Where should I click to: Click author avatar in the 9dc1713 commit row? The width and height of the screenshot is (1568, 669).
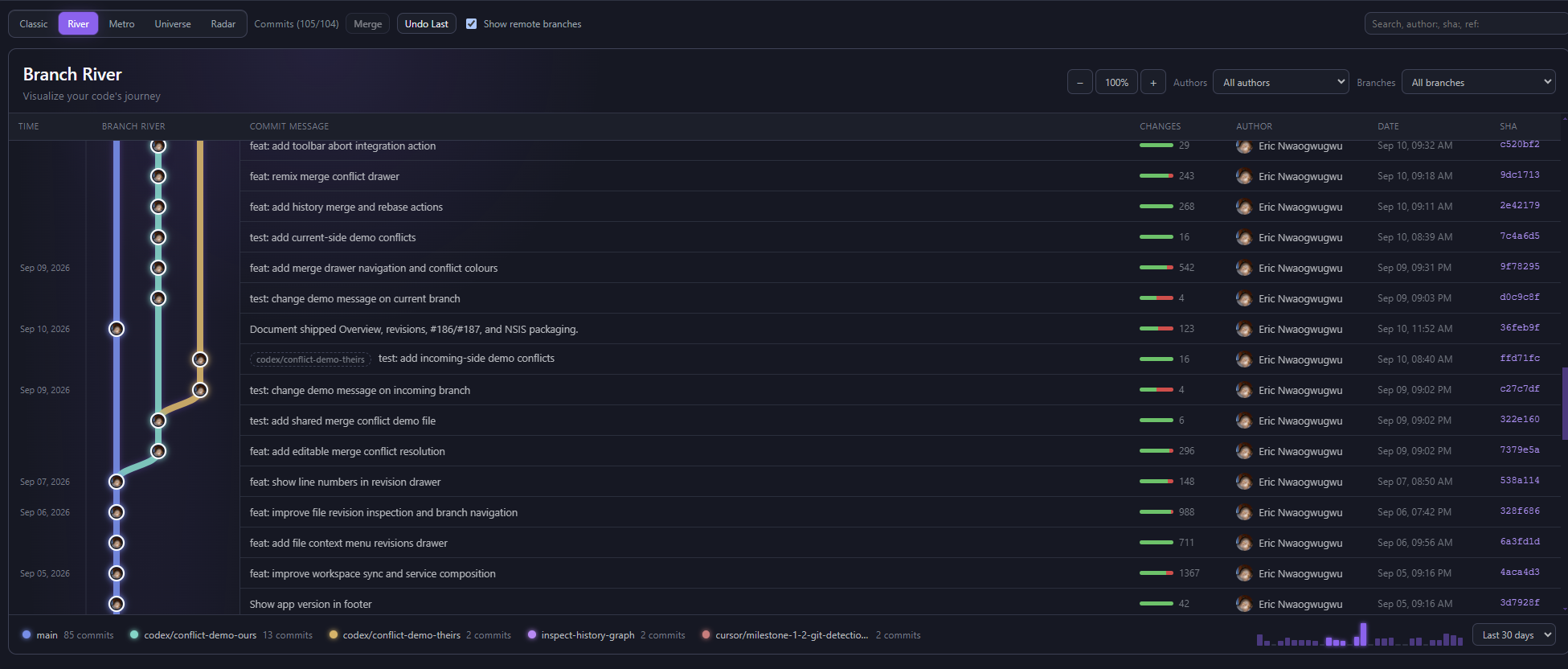(x=1244, y=176)
